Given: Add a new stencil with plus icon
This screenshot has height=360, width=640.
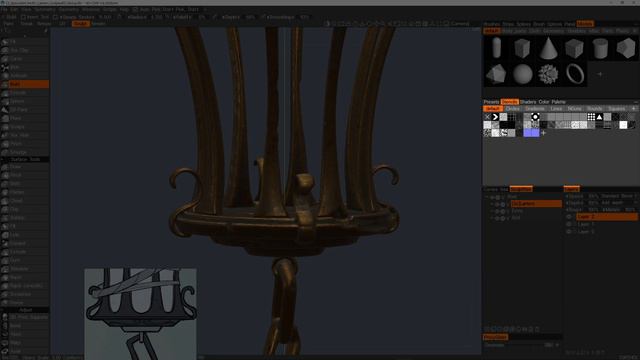Looking at the screenshot, I should pos(543,133).
